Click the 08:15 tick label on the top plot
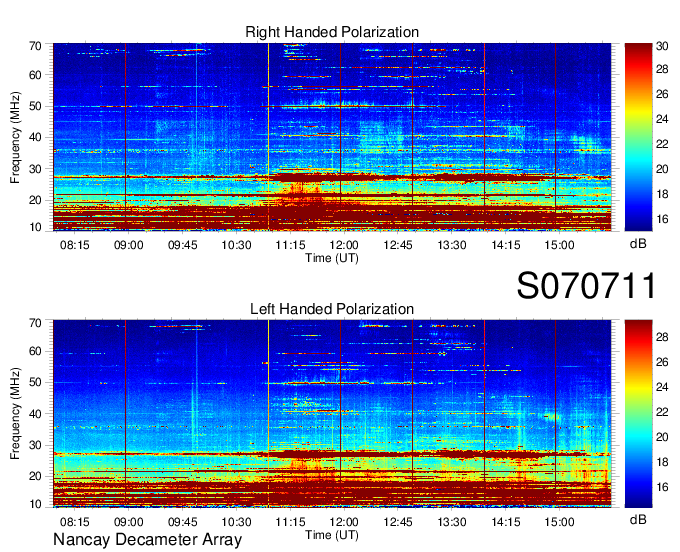Screen dimensions: 680x552 75,245
